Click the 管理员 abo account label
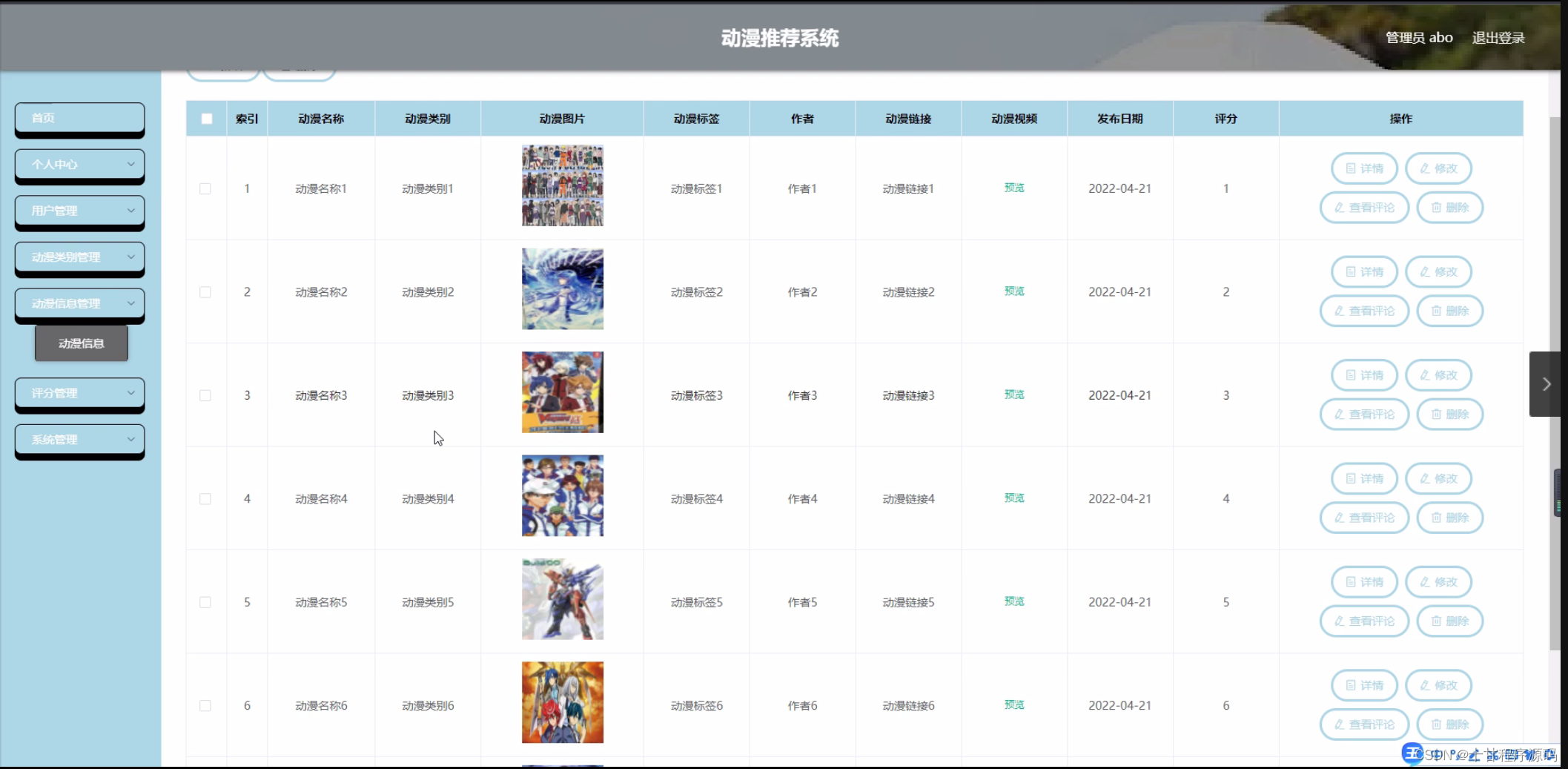Screen dimensions: 1568x769 point(1419,38)
